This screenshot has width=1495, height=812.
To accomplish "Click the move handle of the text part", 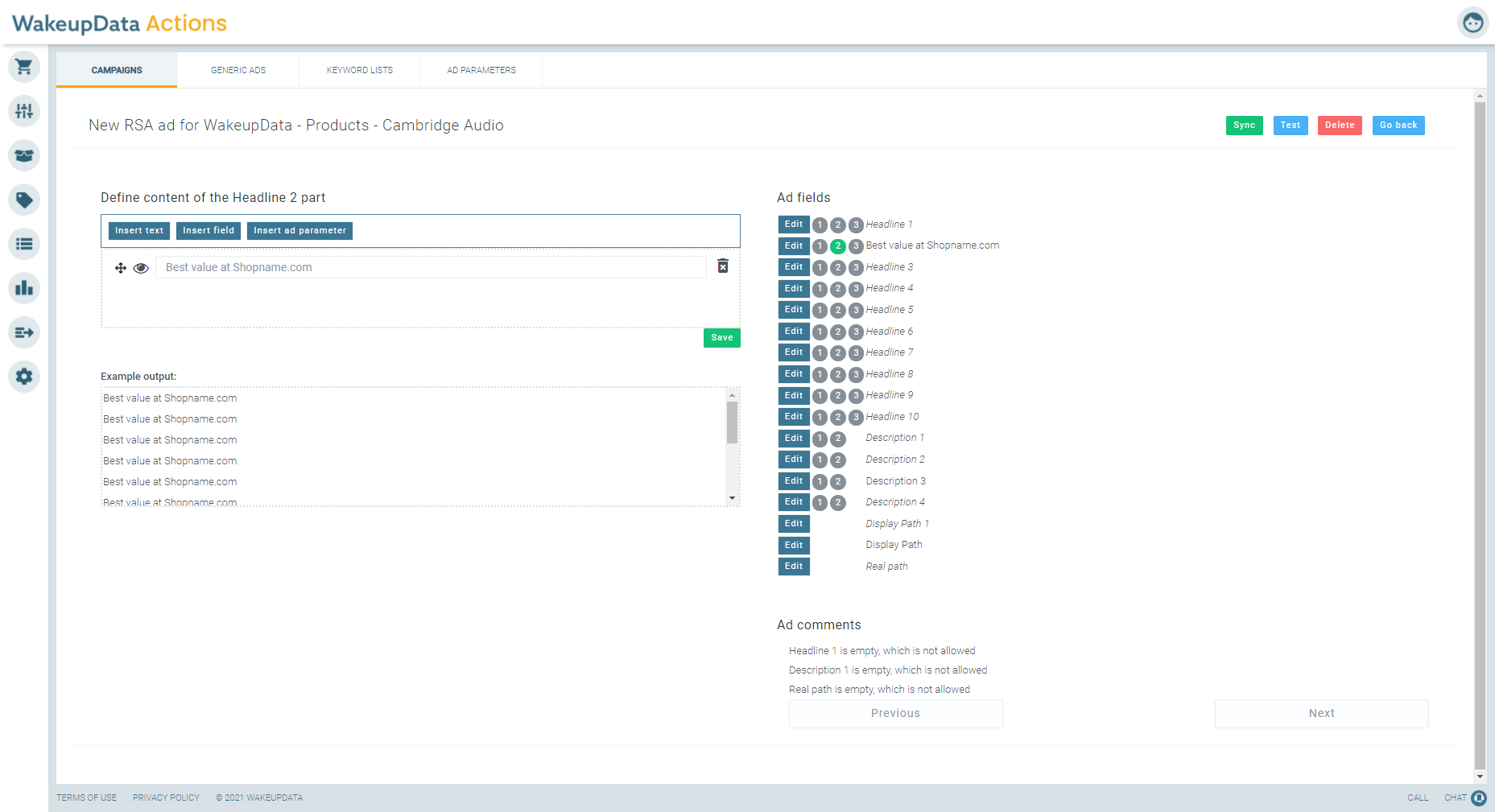I will (121, 268).
